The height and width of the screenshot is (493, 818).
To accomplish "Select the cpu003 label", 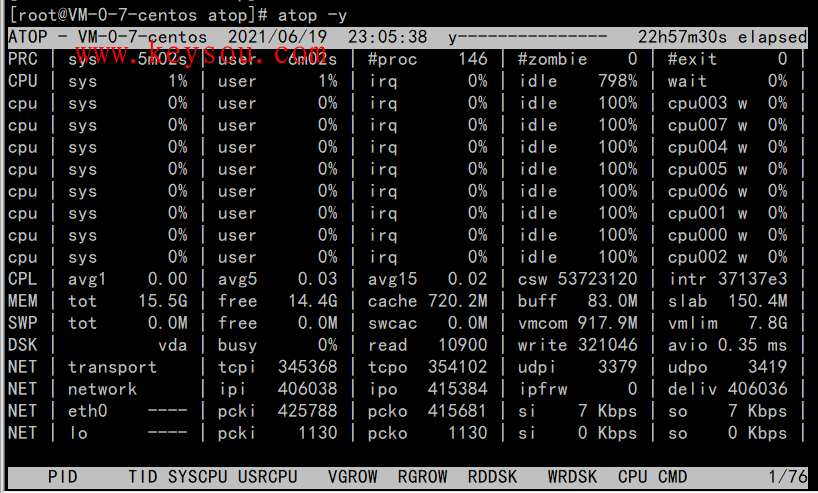I will pyautogui.click(x=697, y=103).
